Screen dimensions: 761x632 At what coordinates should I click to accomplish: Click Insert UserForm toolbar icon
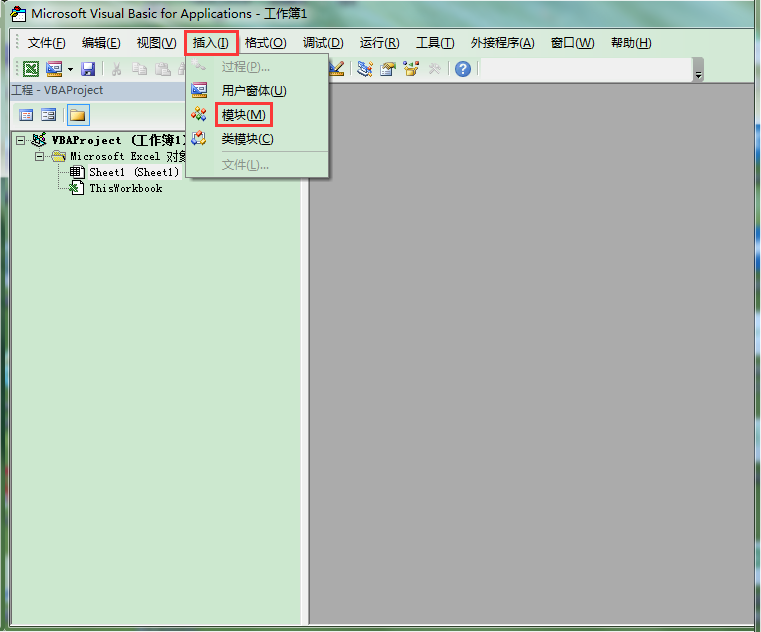coord(54,69)
